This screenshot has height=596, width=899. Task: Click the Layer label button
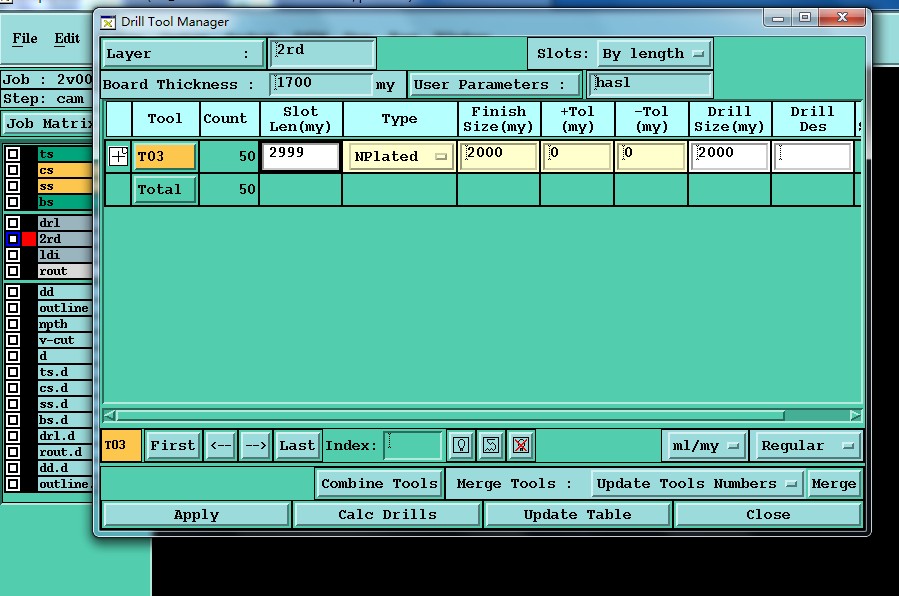183,54
